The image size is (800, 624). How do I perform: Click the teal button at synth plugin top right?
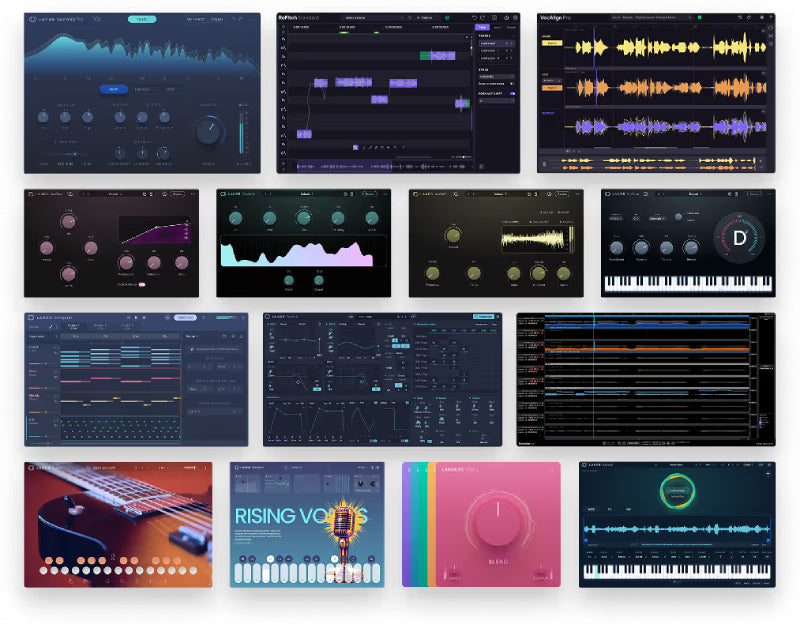click(484, 317)
